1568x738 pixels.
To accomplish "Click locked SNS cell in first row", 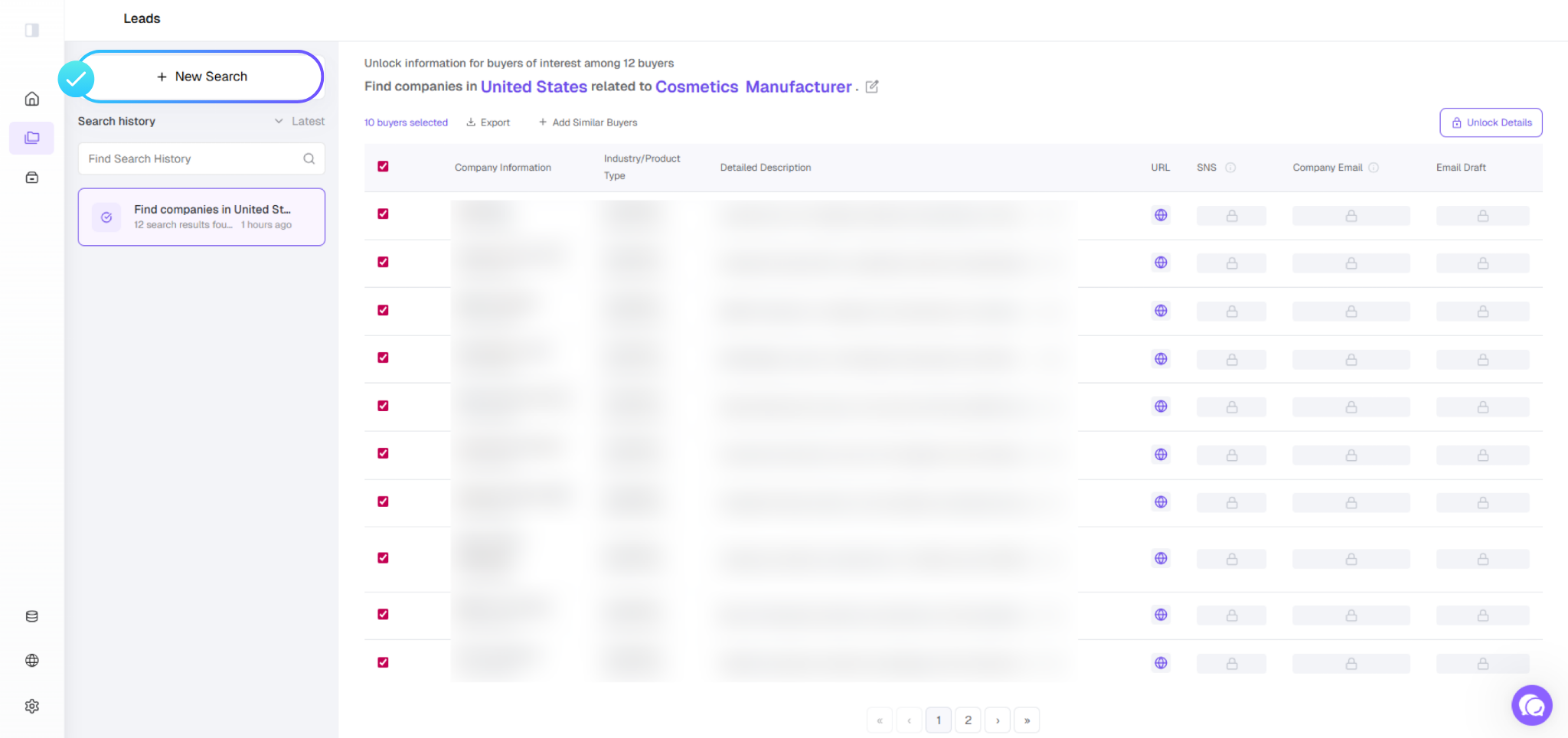I will click(1231, 216).
